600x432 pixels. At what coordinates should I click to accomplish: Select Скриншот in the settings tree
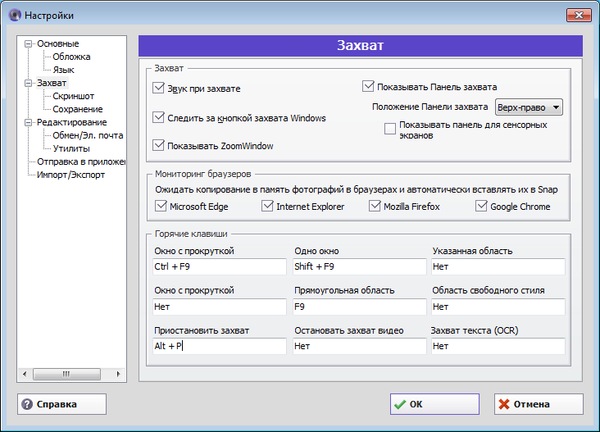(74, 96)
